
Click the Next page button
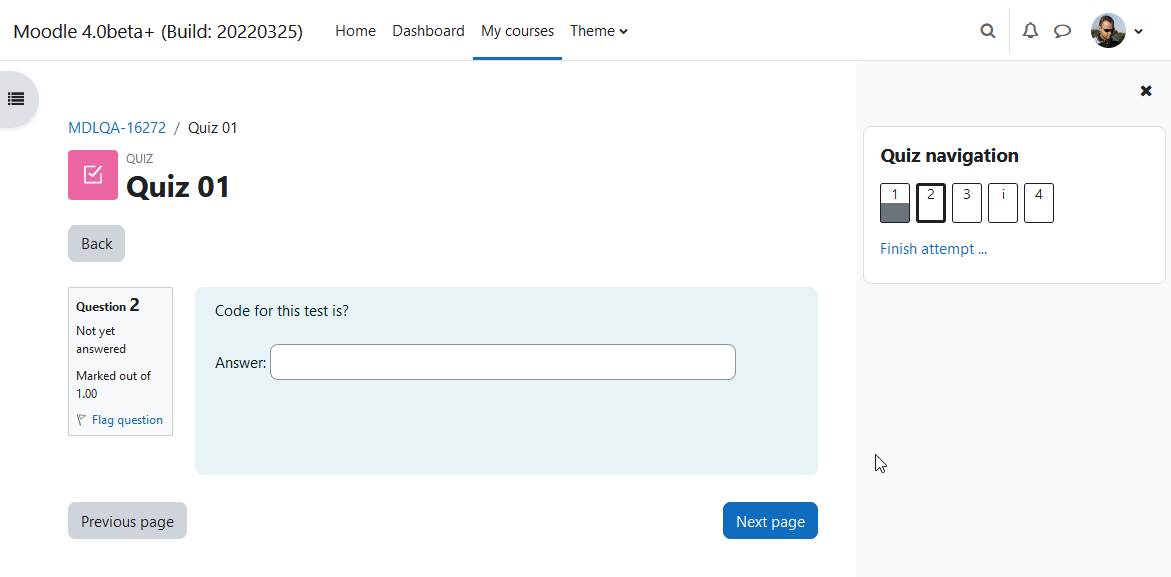click(770, 520)
